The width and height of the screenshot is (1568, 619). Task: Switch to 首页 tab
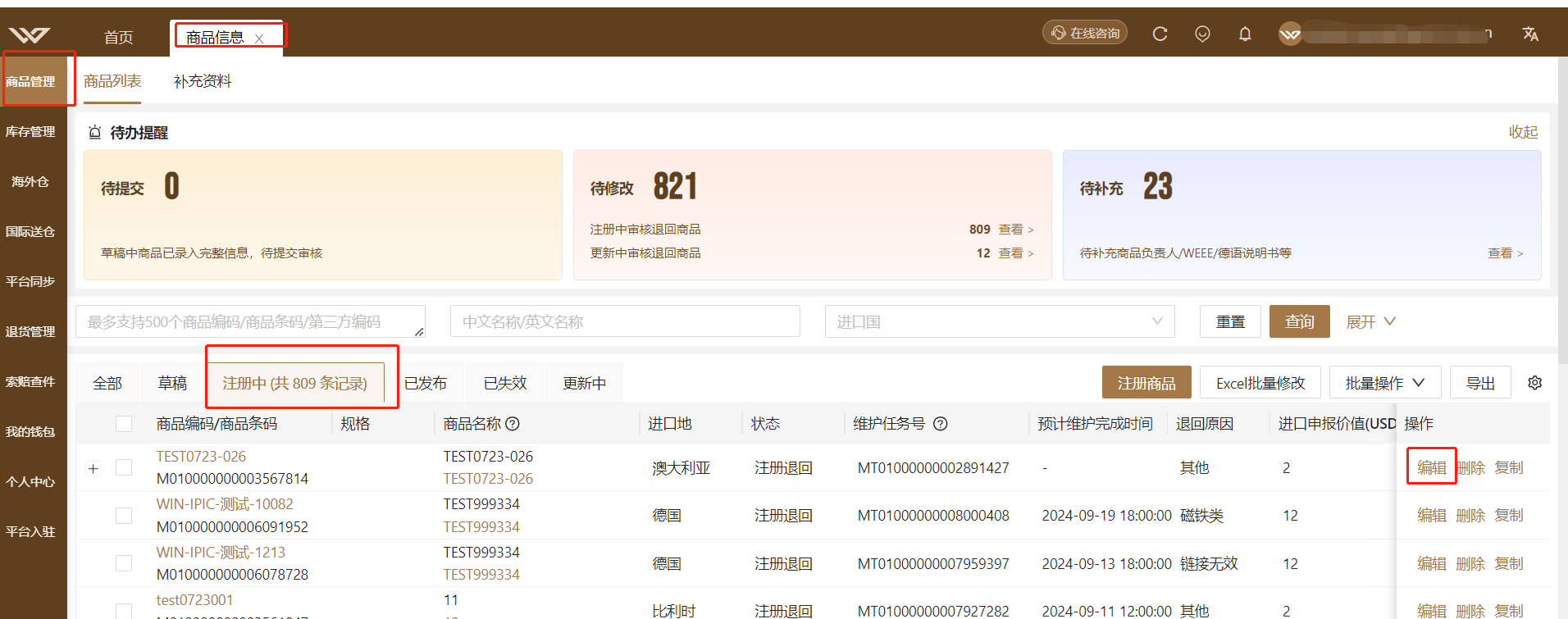pos(118,38)
